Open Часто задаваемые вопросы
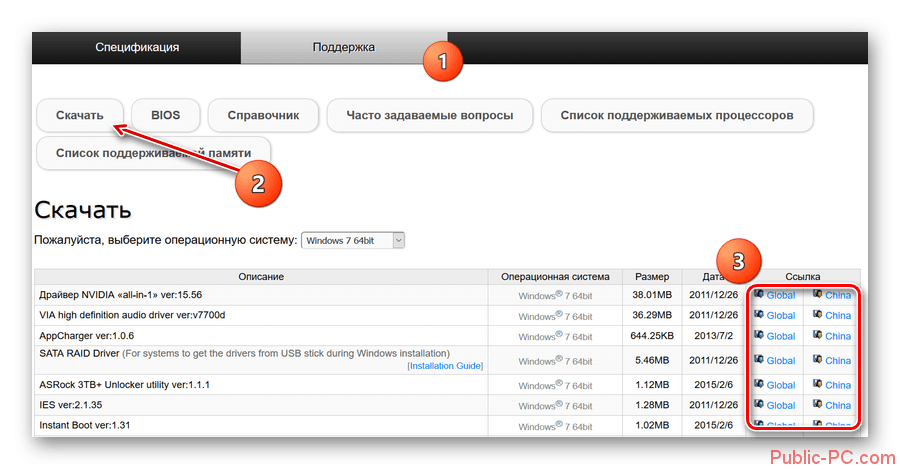The width and height of the screenshot is (900, 469). point(430,115)
